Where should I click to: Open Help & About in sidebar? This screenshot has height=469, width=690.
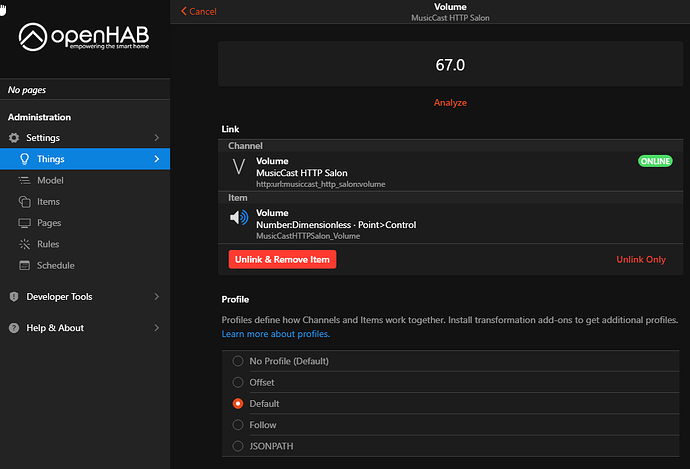(x=85, y=328)
